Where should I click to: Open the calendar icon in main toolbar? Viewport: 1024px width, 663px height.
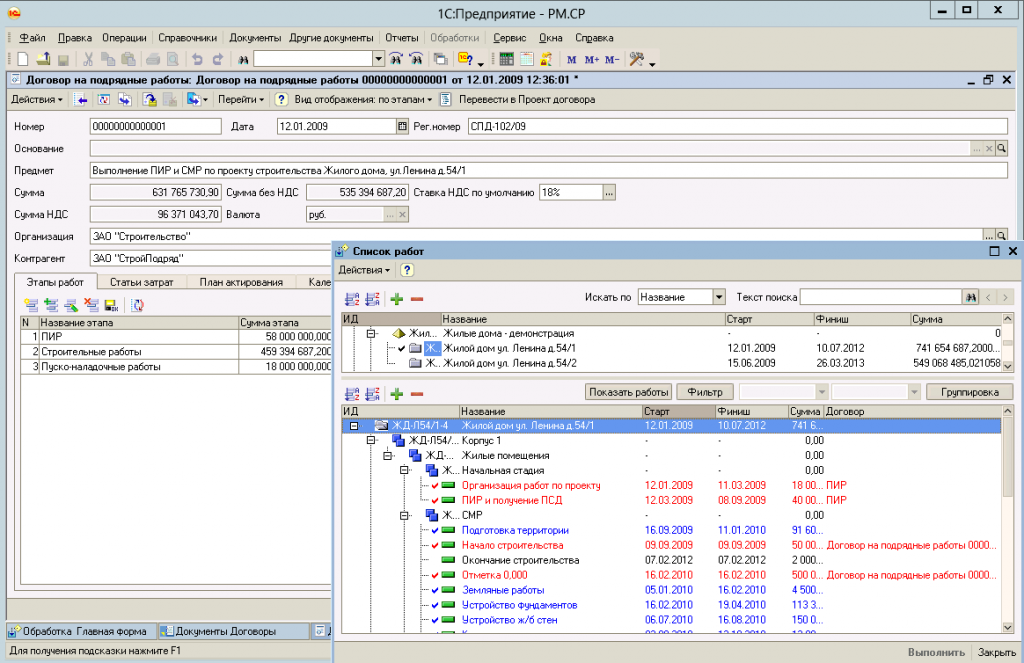click(526, 59)
